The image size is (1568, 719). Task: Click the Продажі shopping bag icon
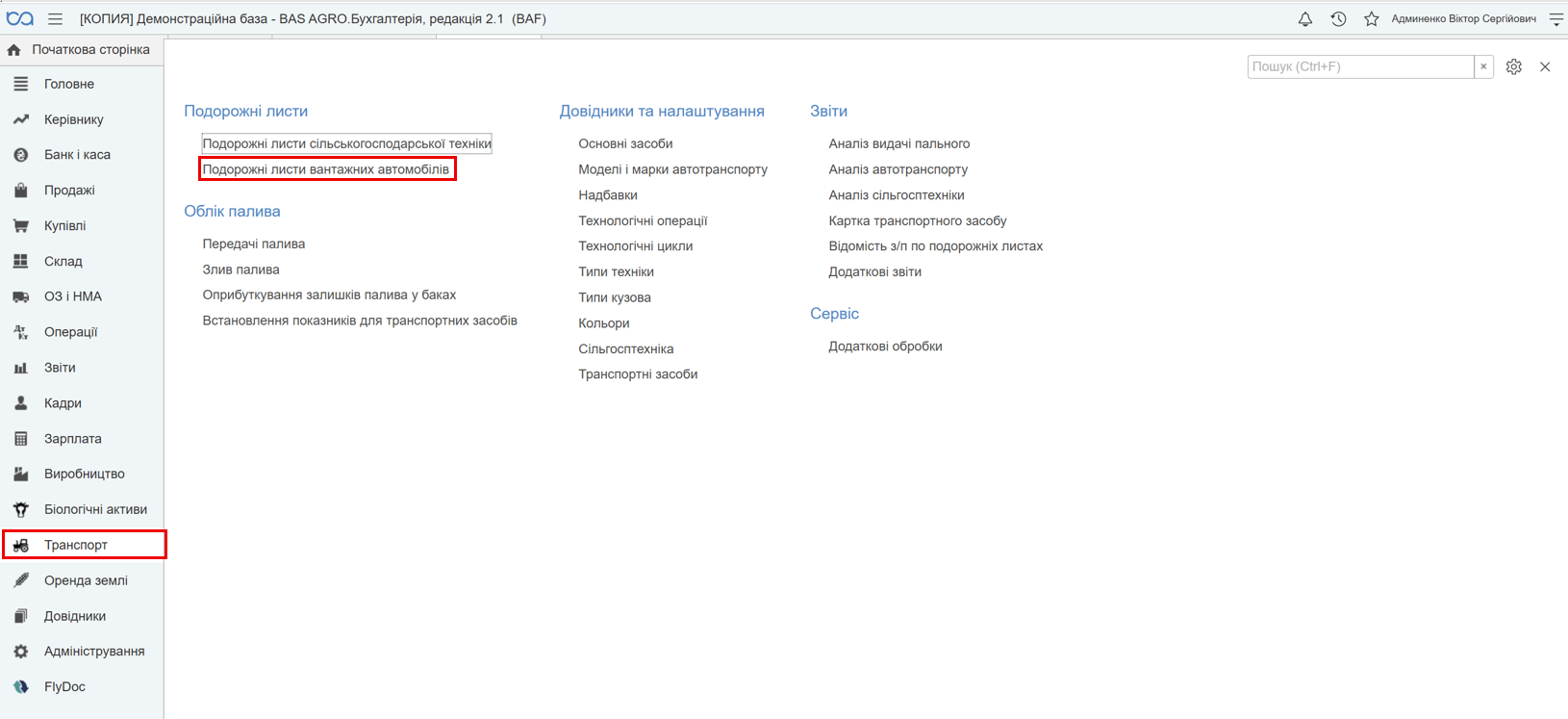[x=20, y=191]
